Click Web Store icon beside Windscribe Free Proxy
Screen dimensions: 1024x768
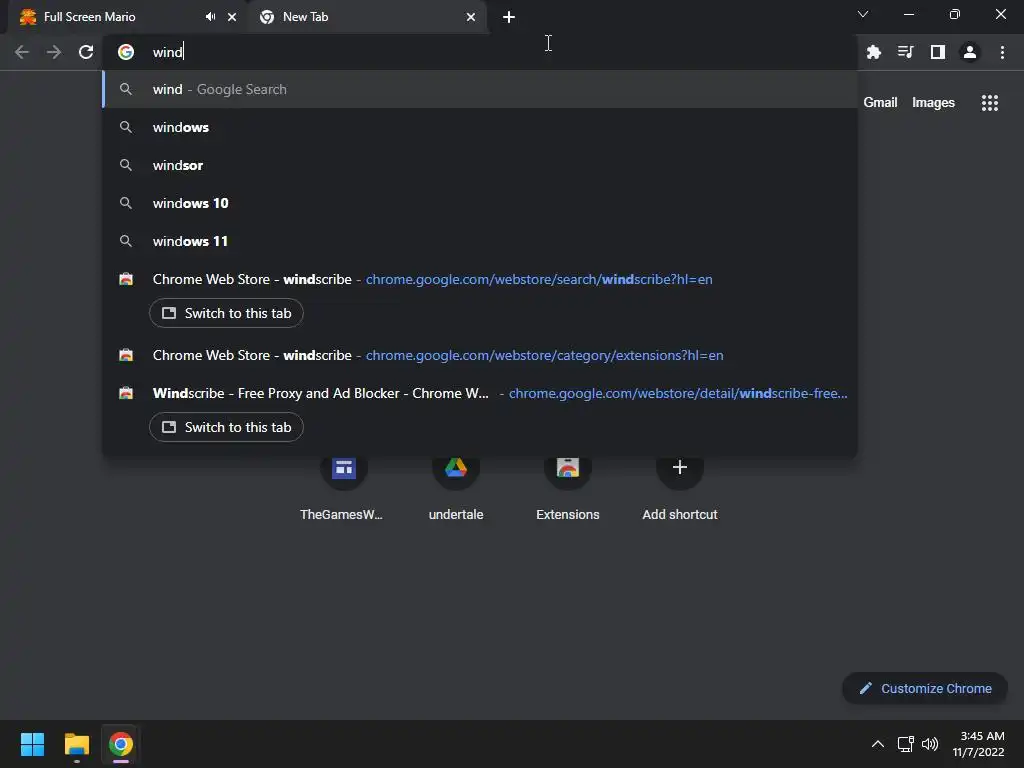click(126, 393)
